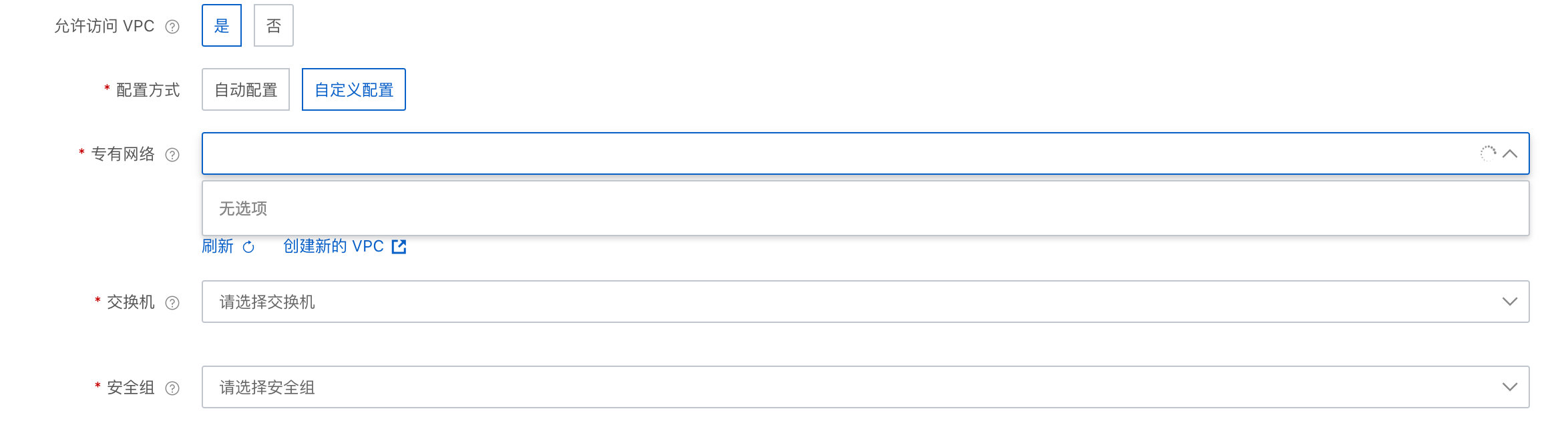Click external link icon after 创建新的 VPC
This screenshot has width=1568, height=443.
coord(399,247)
